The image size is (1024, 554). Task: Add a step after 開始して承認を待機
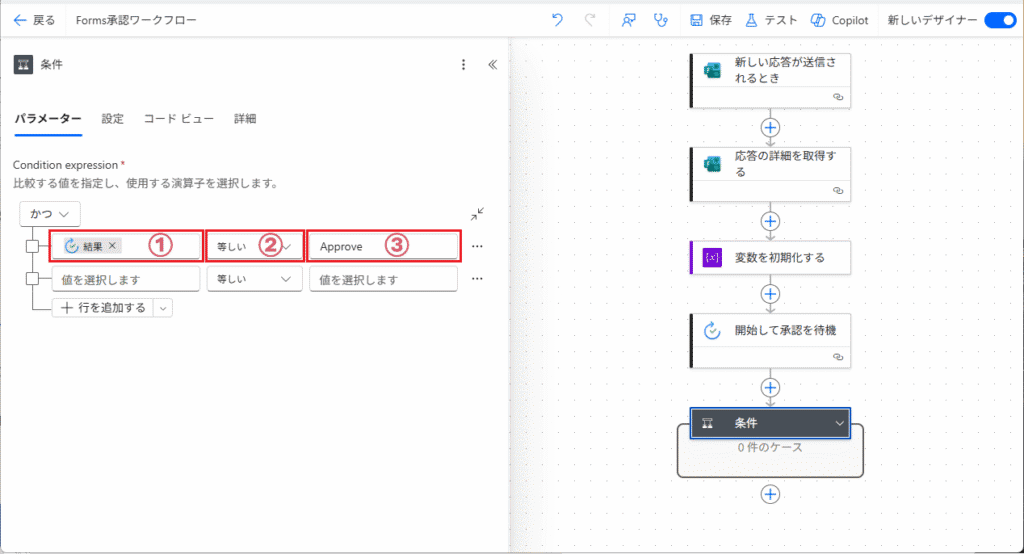point(770,388)
